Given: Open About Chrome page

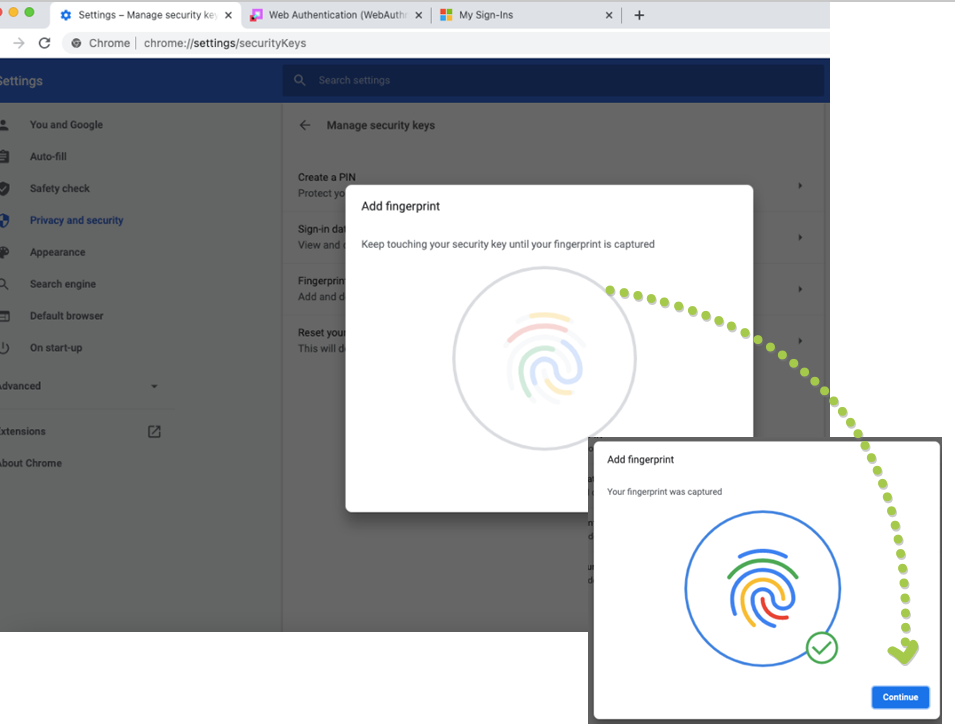Looking at the screenshot, I should point(30,463).
